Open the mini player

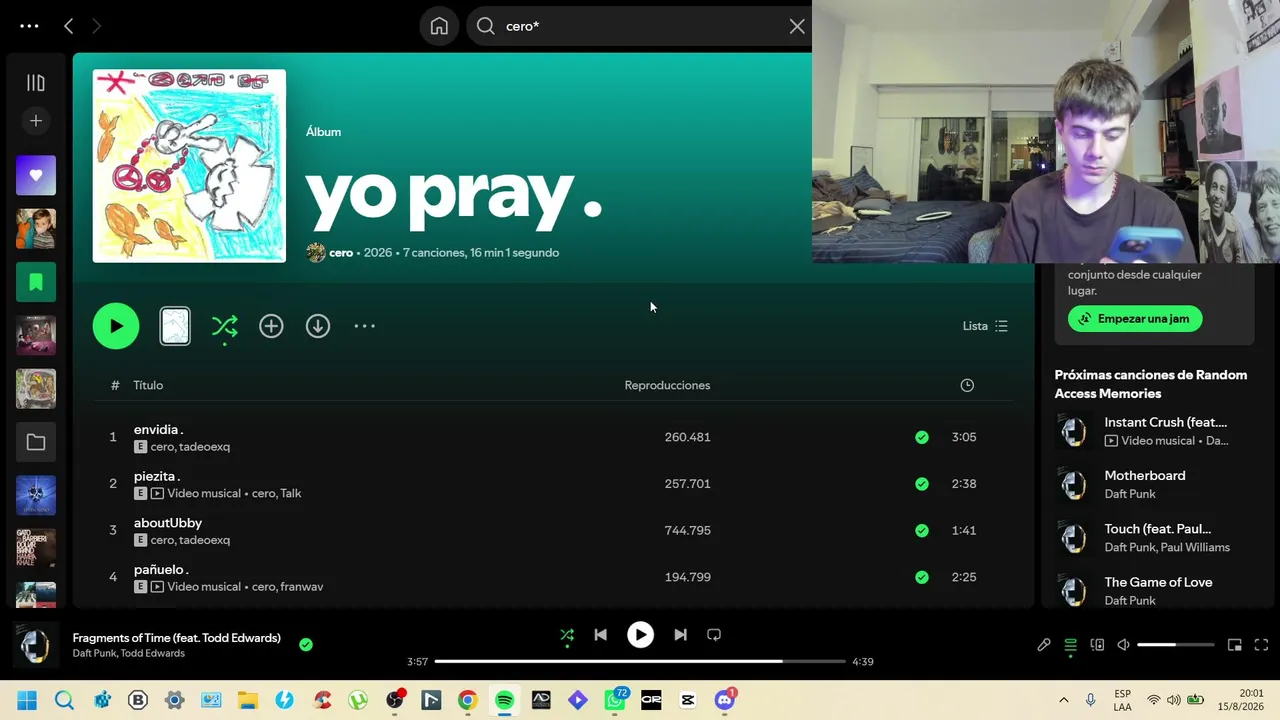[x=1235, y=645]
